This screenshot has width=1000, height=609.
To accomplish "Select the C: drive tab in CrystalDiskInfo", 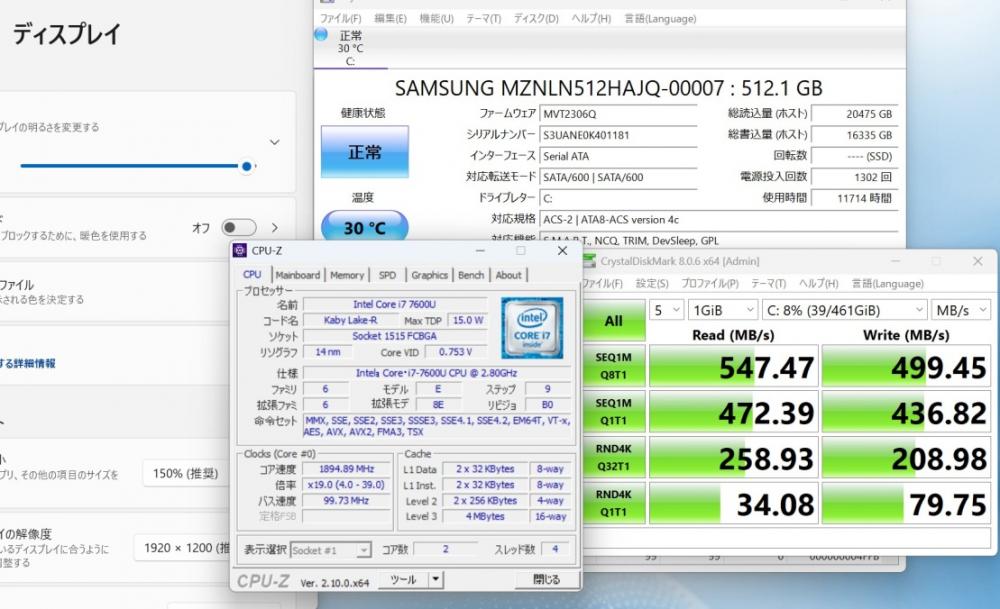I will (350, 48).
